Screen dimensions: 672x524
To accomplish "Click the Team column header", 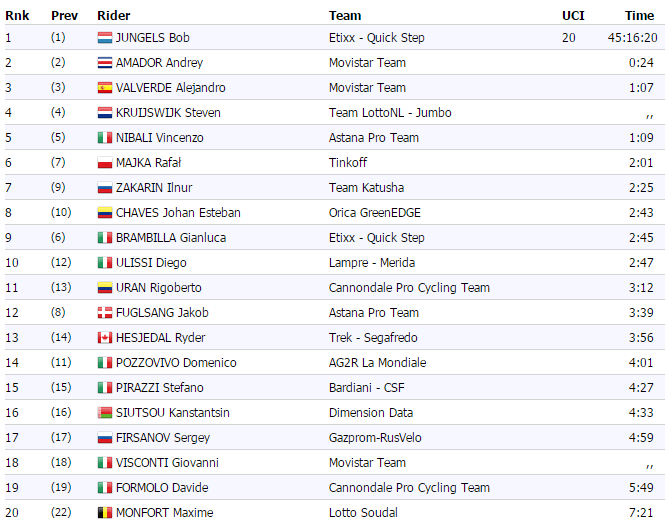I will click(x=345, y=16).
